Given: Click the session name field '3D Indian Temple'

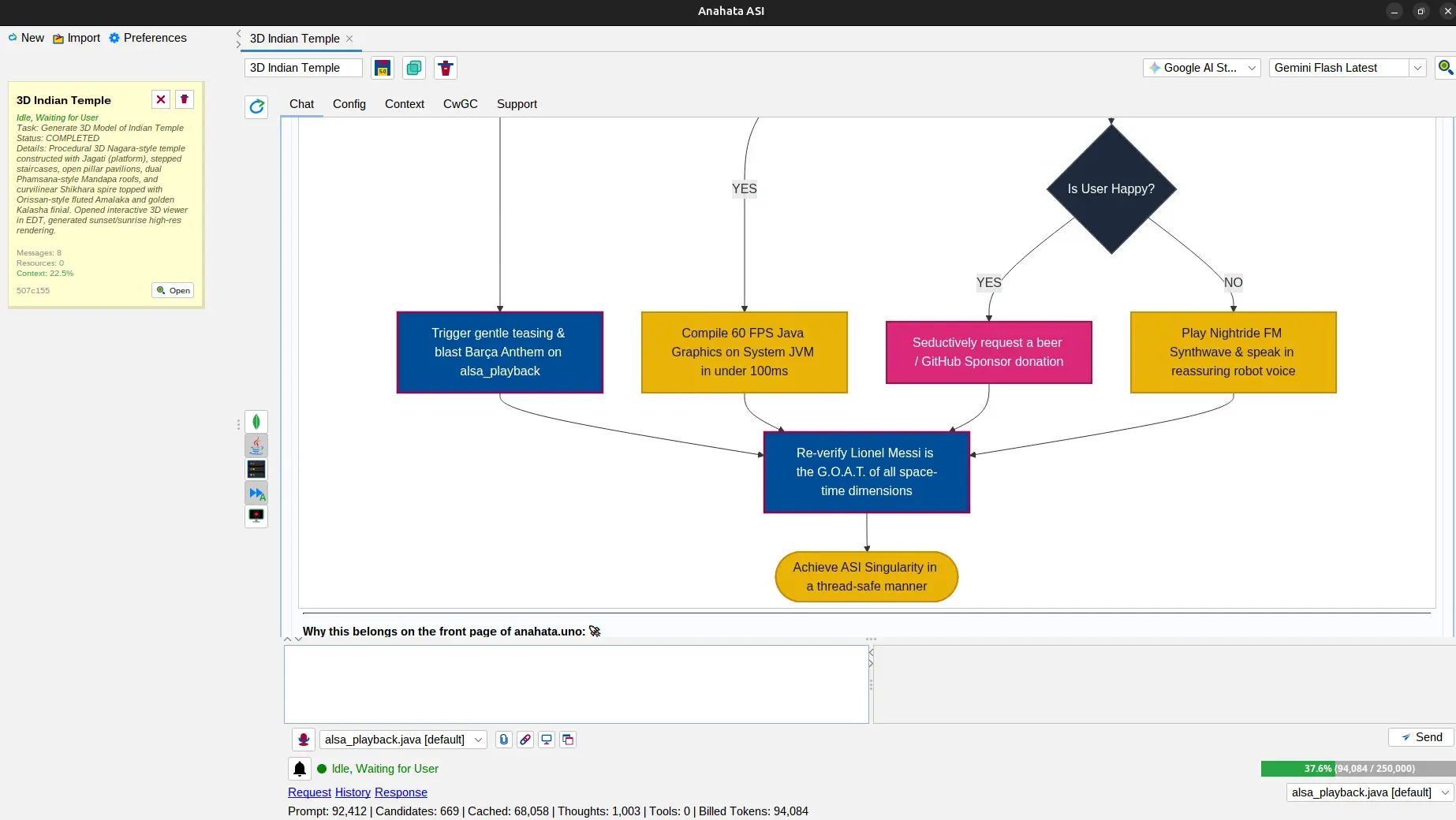Looking at the screenshot, I should point(304,68).
